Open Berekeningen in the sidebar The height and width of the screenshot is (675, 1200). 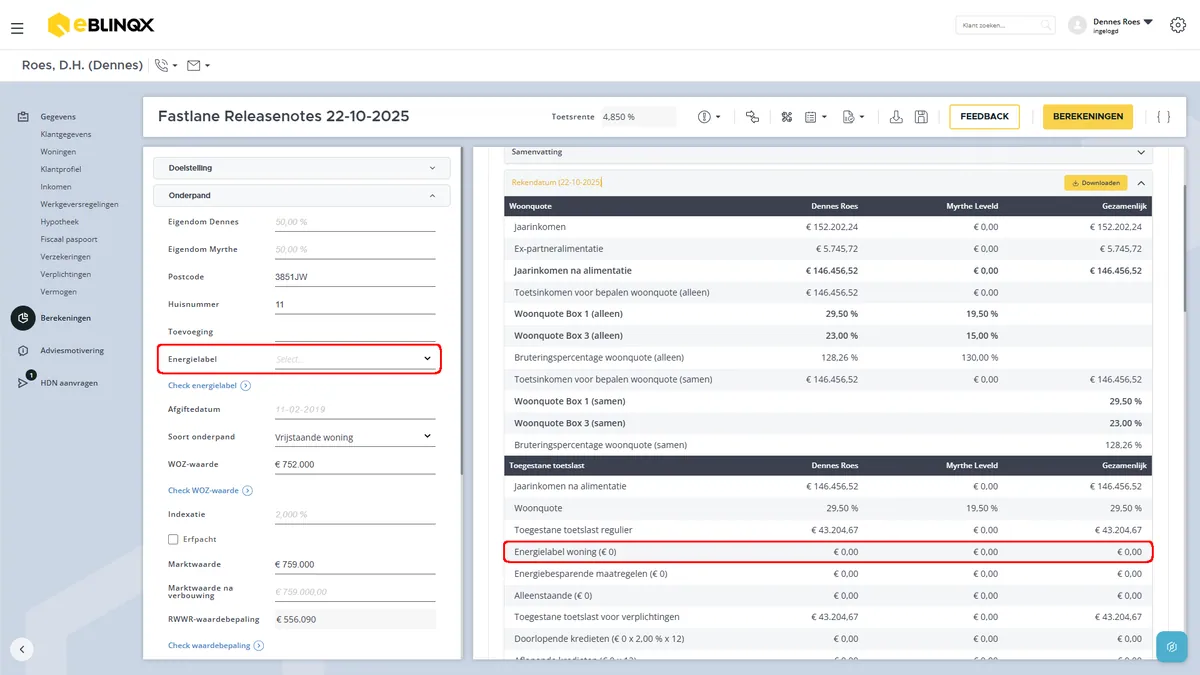[66, 318]
